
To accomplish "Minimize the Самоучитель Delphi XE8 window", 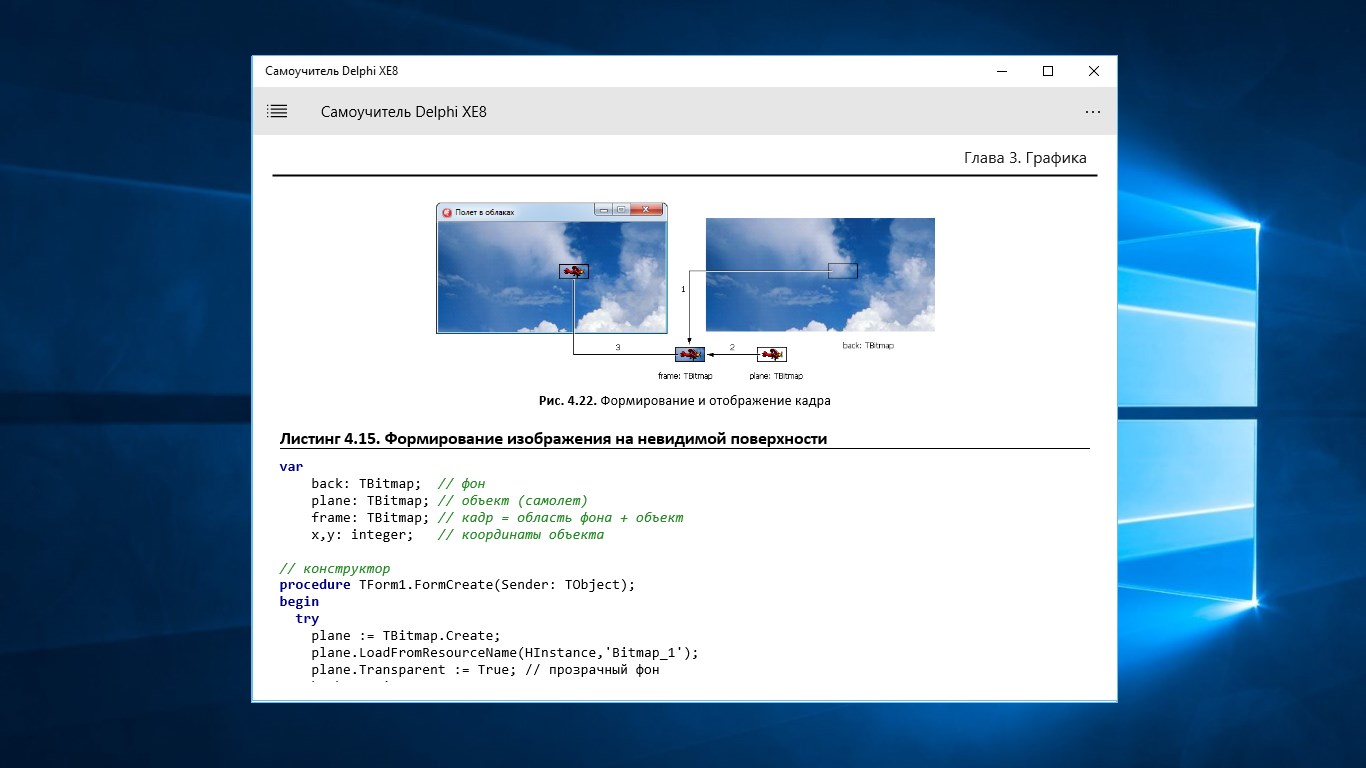I will (x=1002, y=71).
